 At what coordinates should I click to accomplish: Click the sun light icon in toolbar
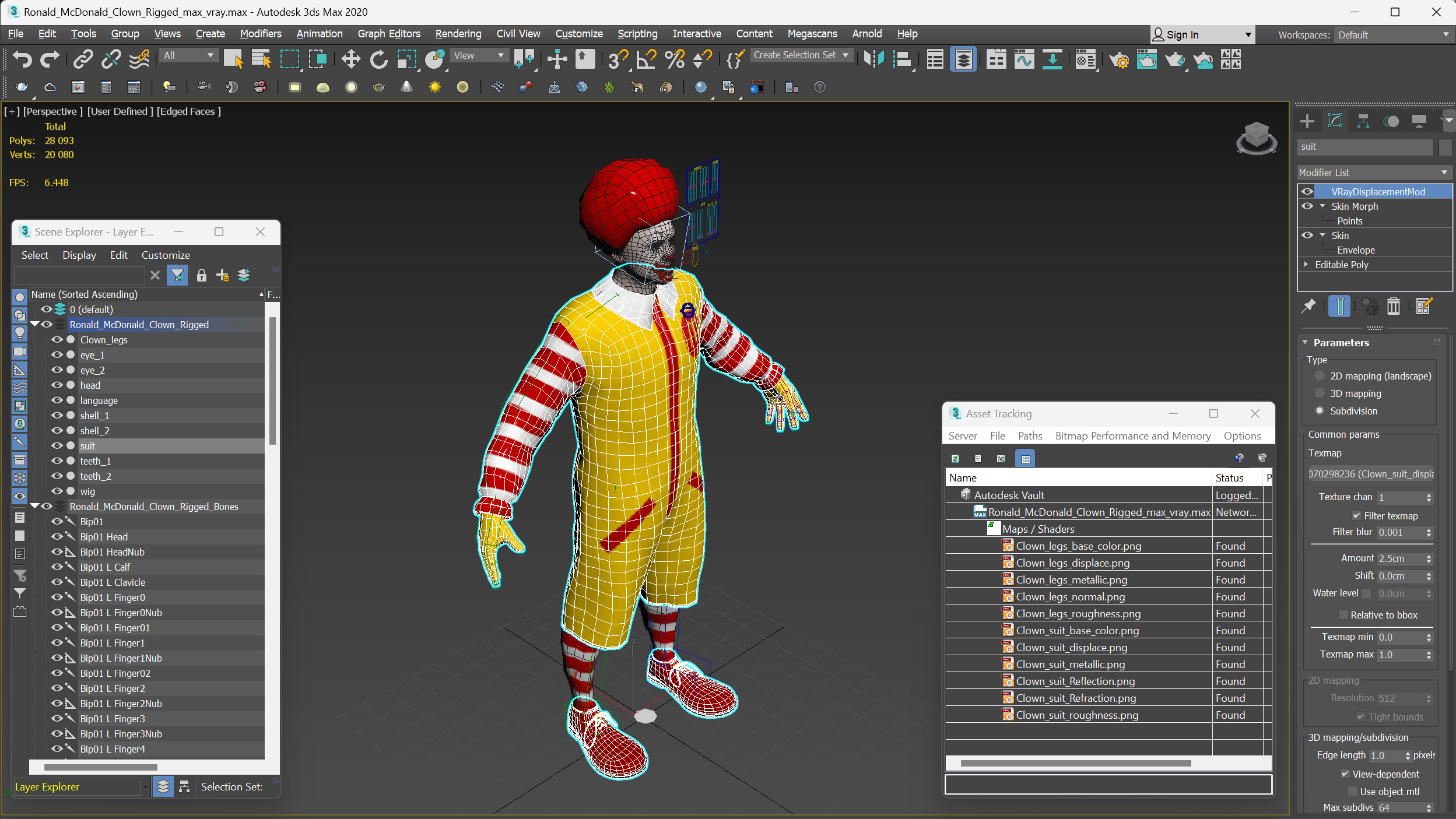[x=434, y=87]
